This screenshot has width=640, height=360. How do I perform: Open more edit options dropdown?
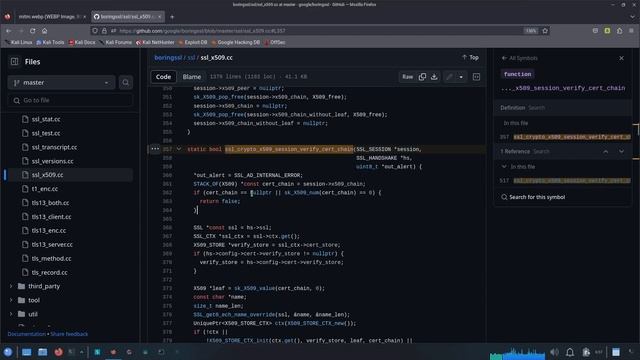461,77
